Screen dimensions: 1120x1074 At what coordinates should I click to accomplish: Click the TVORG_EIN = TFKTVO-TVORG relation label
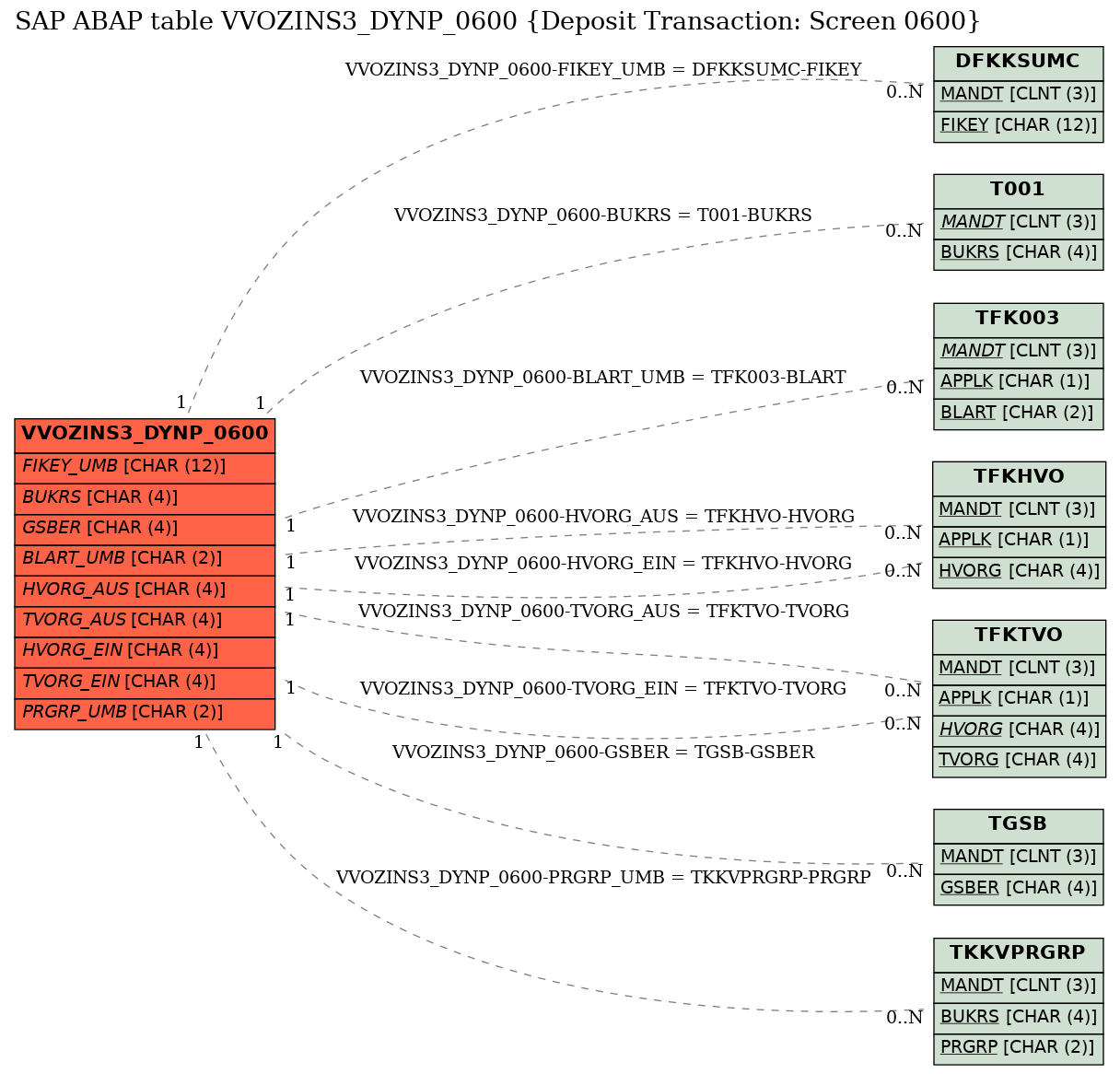[x=603, y=689]
